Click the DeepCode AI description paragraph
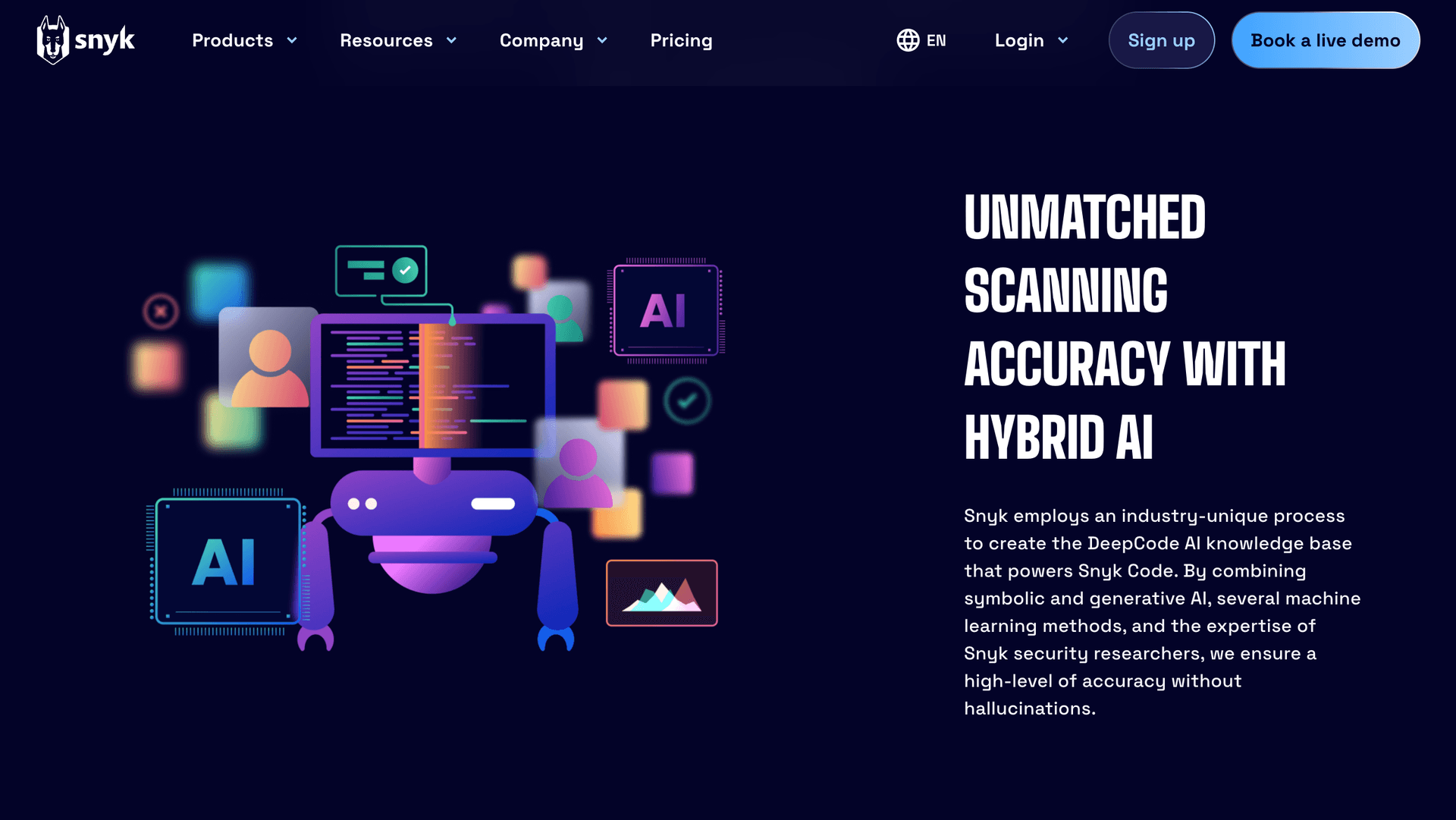This screenshot has width=1456, height=820. coord(1163,612)
